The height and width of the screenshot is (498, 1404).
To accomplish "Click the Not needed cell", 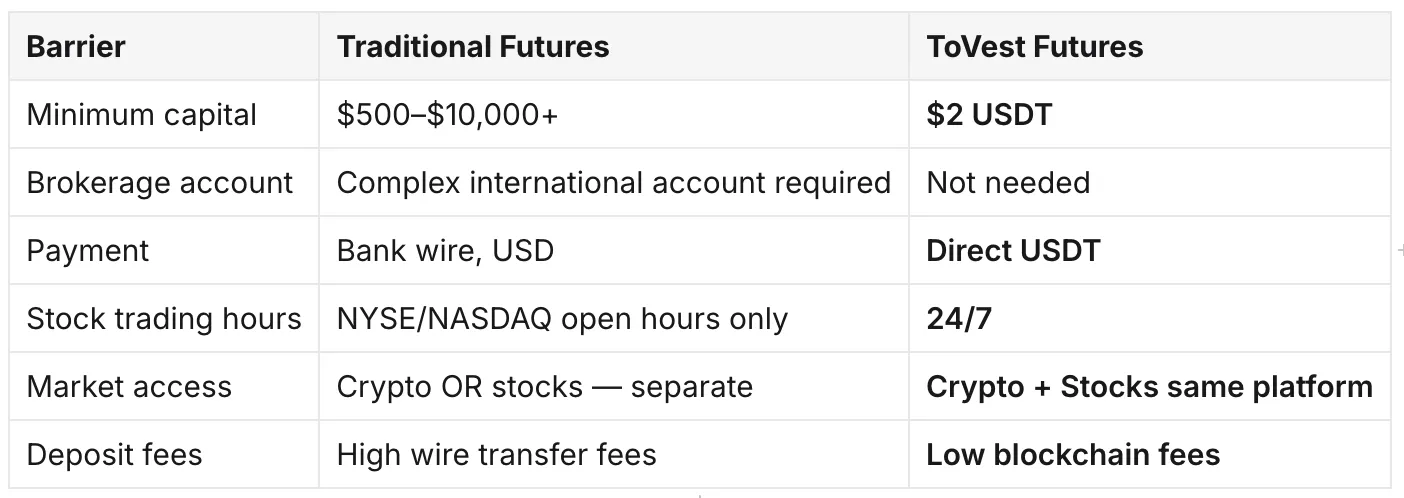I will point(1008,182).
